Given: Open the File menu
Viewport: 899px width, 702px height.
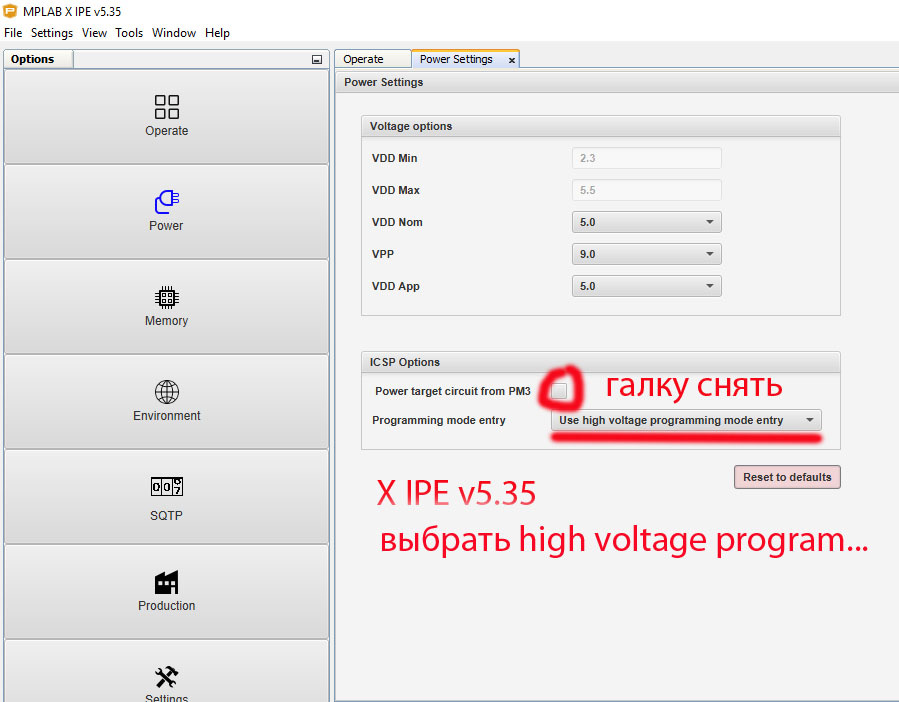Looking at the screenshot, I should pos(13,33).
